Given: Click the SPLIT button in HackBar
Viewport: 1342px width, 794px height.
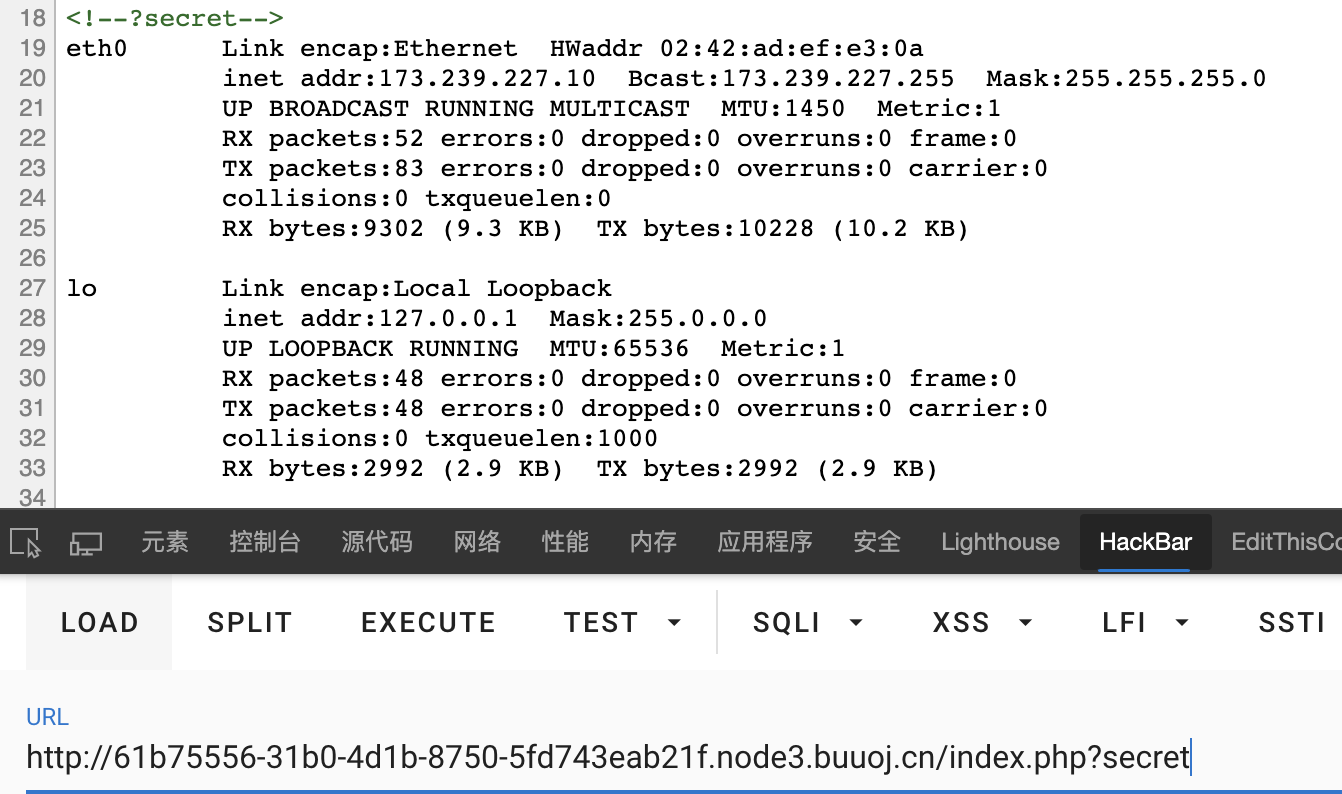Looking at the screenshot, I should (250, 622).
